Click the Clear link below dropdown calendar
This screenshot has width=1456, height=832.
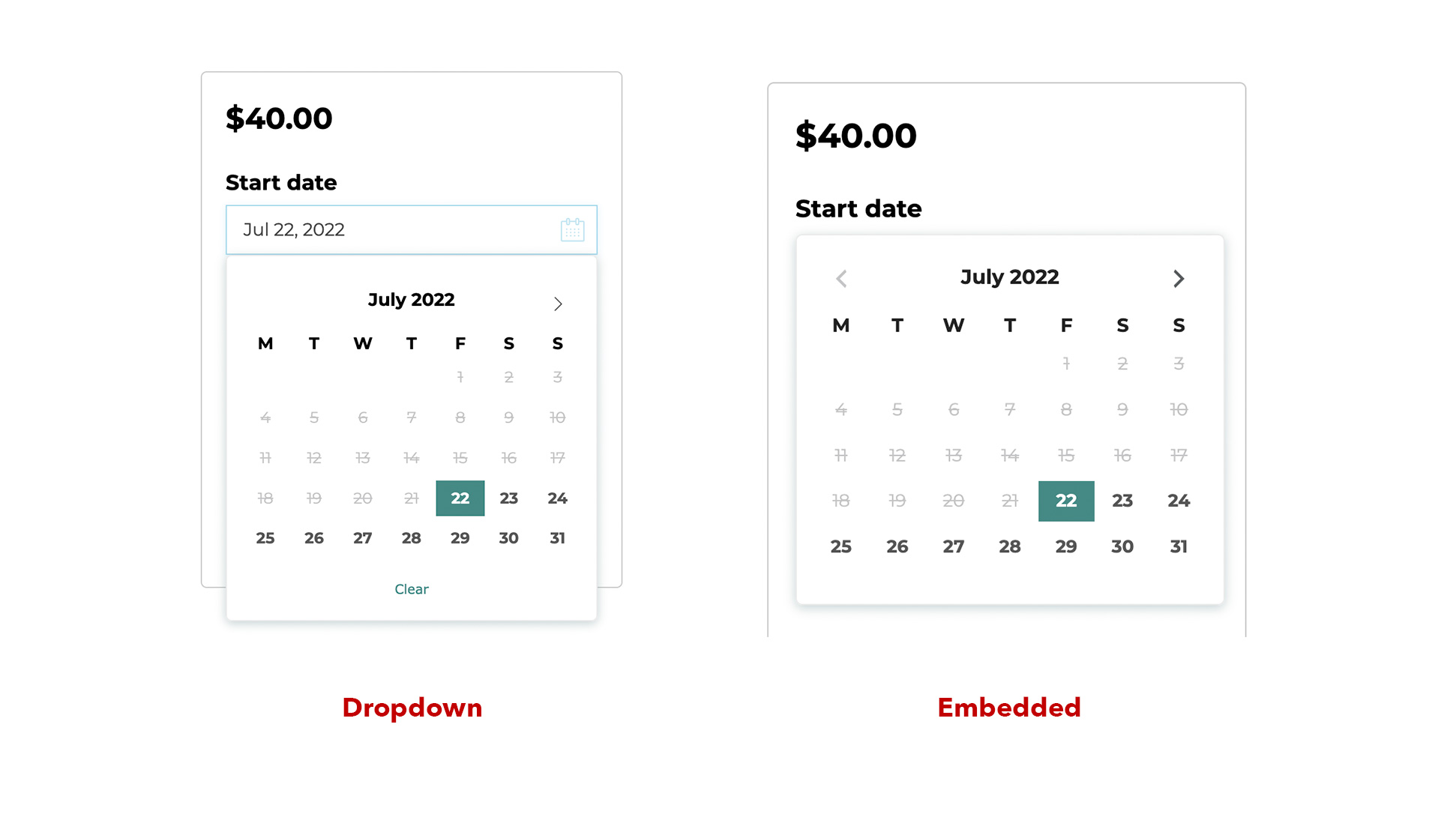pos(412,589)
